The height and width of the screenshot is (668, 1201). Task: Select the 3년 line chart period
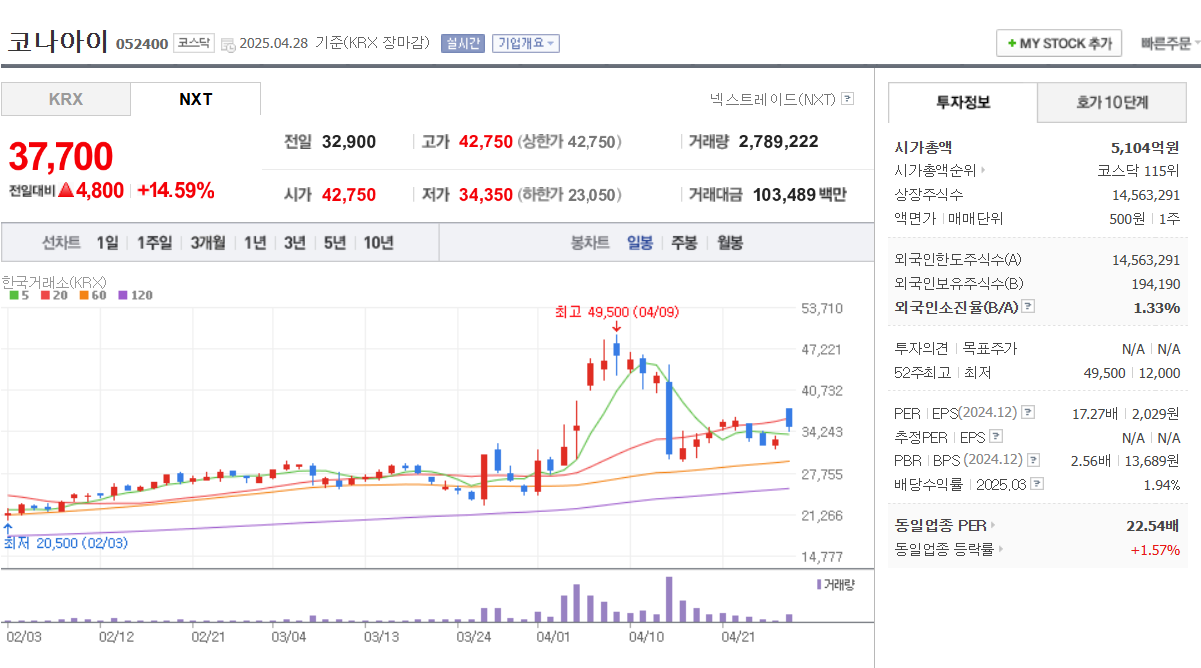(x=295, y=242)
